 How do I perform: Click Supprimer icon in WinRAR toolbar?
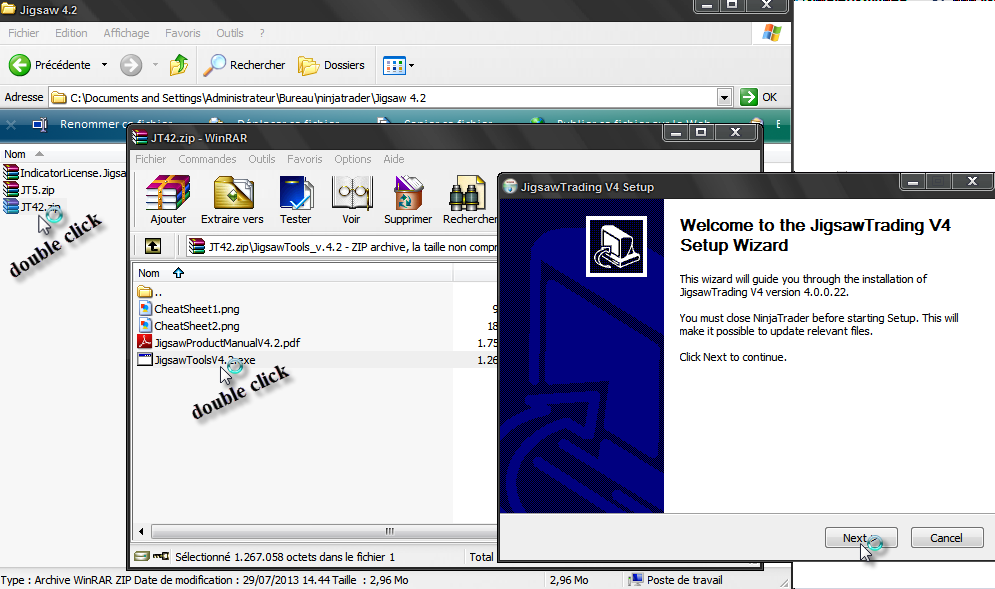407,192
